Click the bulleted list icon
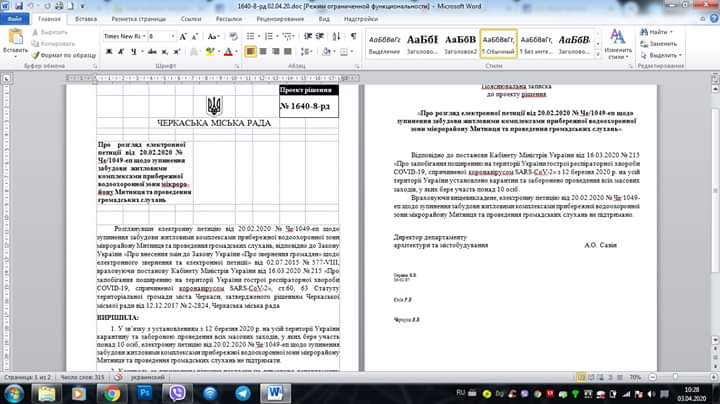The width and height of the screenshot is (720, 404). pyautogui.click(x=251, y=36)
